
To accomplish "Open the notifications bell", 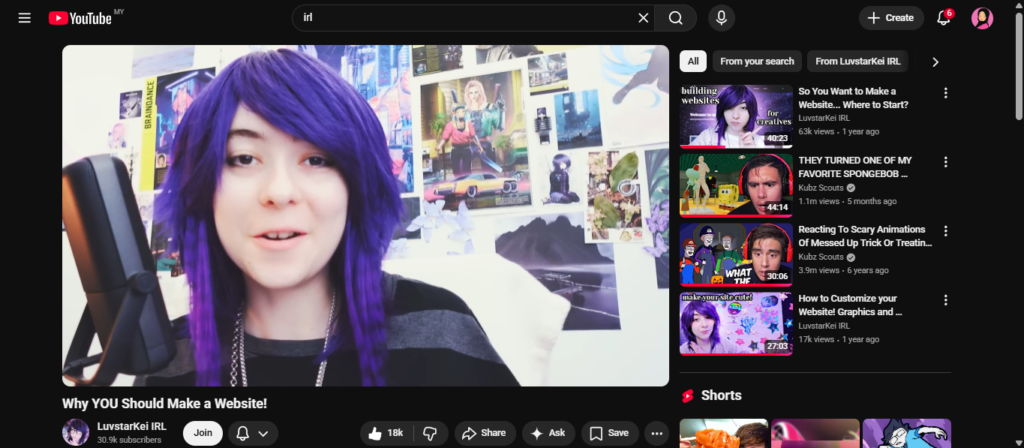I will pos(943,18).
